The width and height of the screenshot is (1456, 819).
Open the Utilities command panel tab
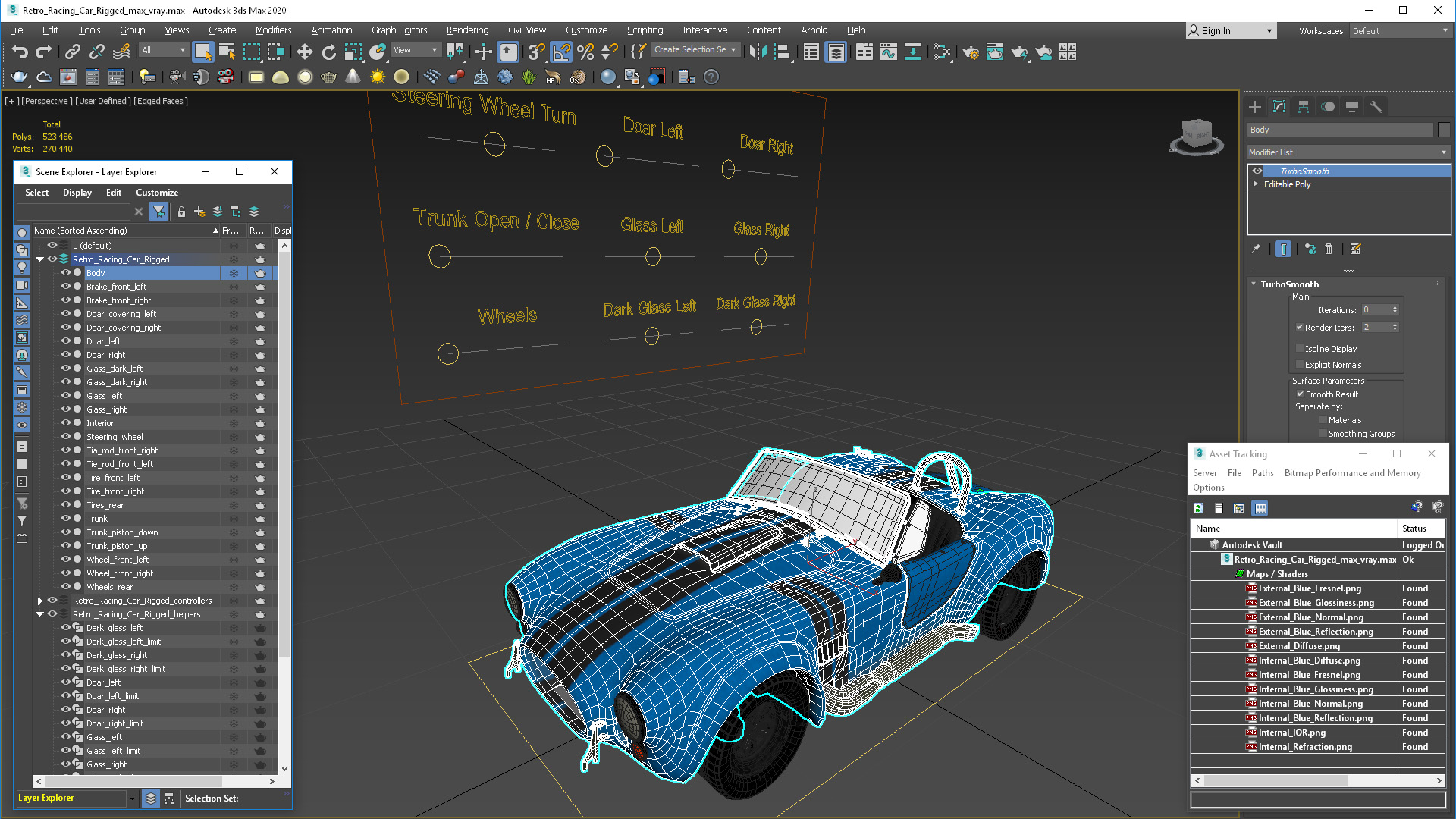tap(1376, 107)
